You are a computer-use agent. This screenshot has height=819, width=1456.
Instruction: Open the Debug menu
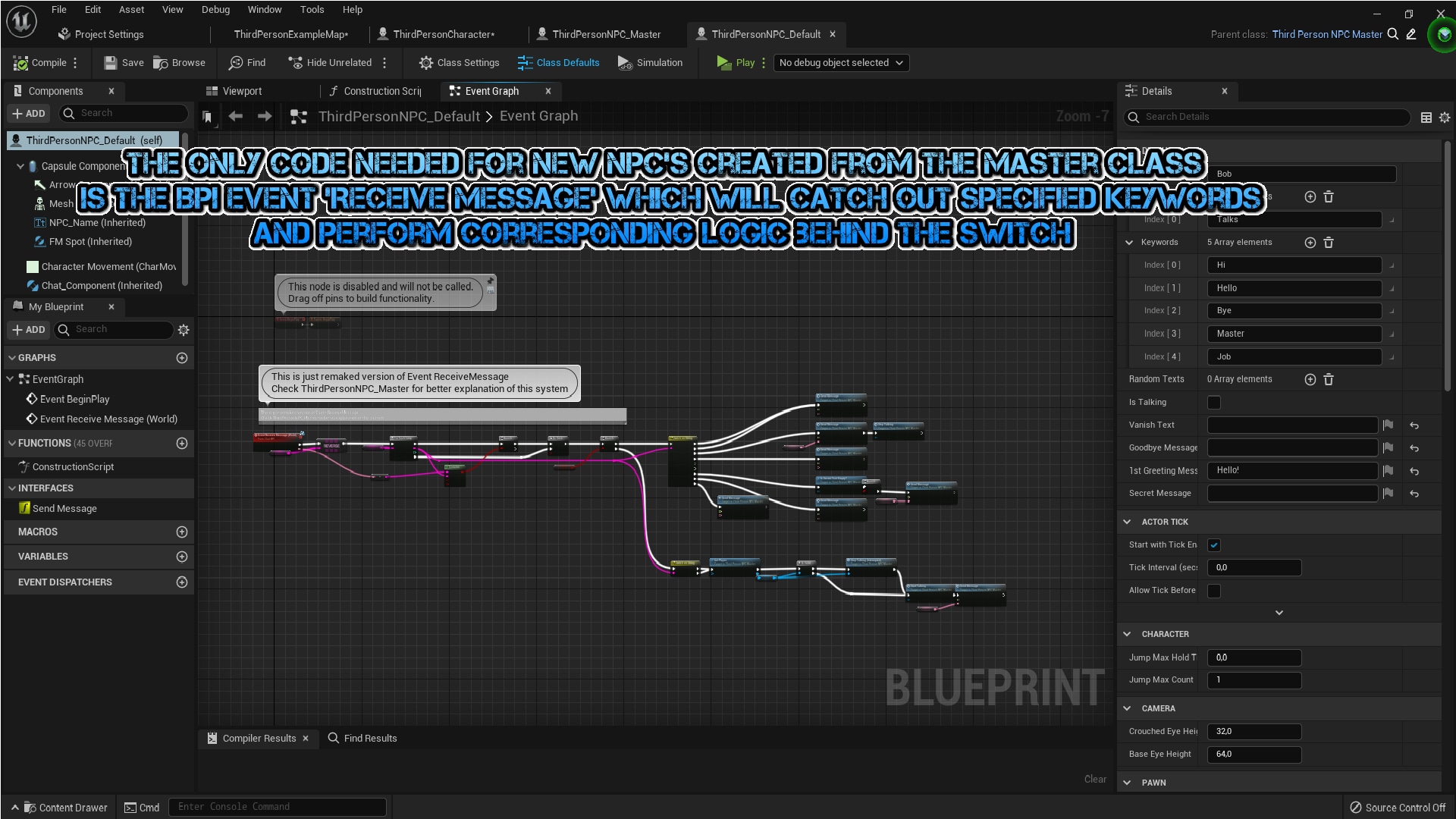click(x=215, y=9)
